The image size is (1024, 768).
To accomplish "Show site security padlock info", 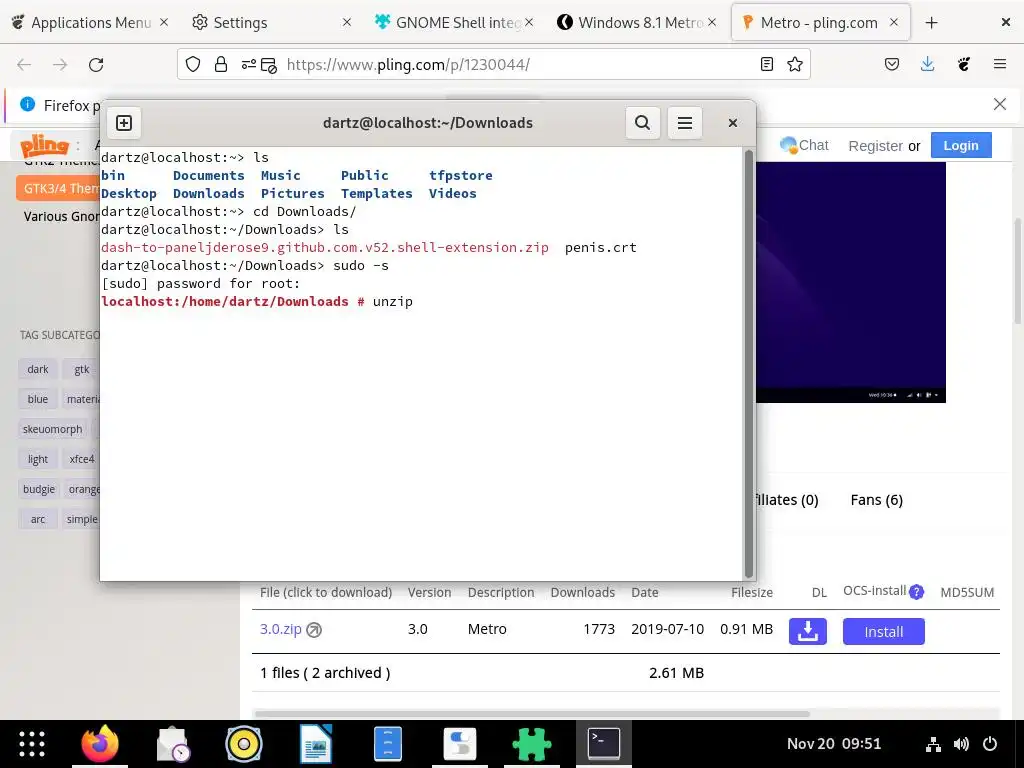I will click(x=221, y=64).
